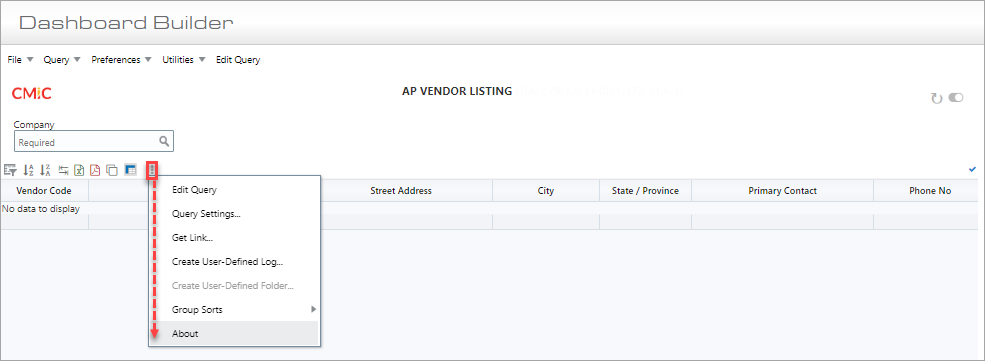
Task: Sort ascending A to Z
Action: tap(28, 170)
